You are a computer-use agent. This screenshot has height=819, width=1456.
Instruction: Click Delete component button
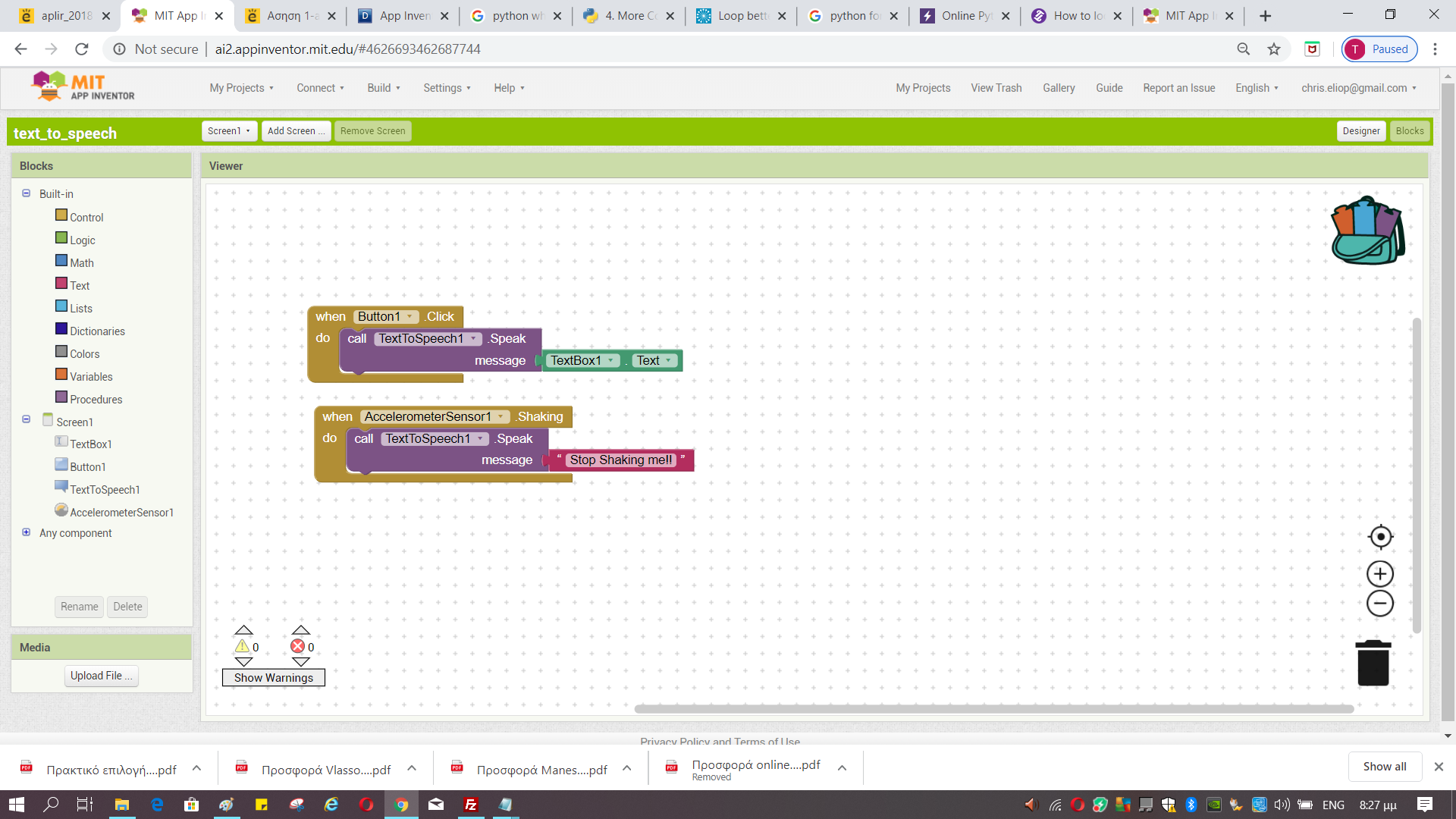127,607
